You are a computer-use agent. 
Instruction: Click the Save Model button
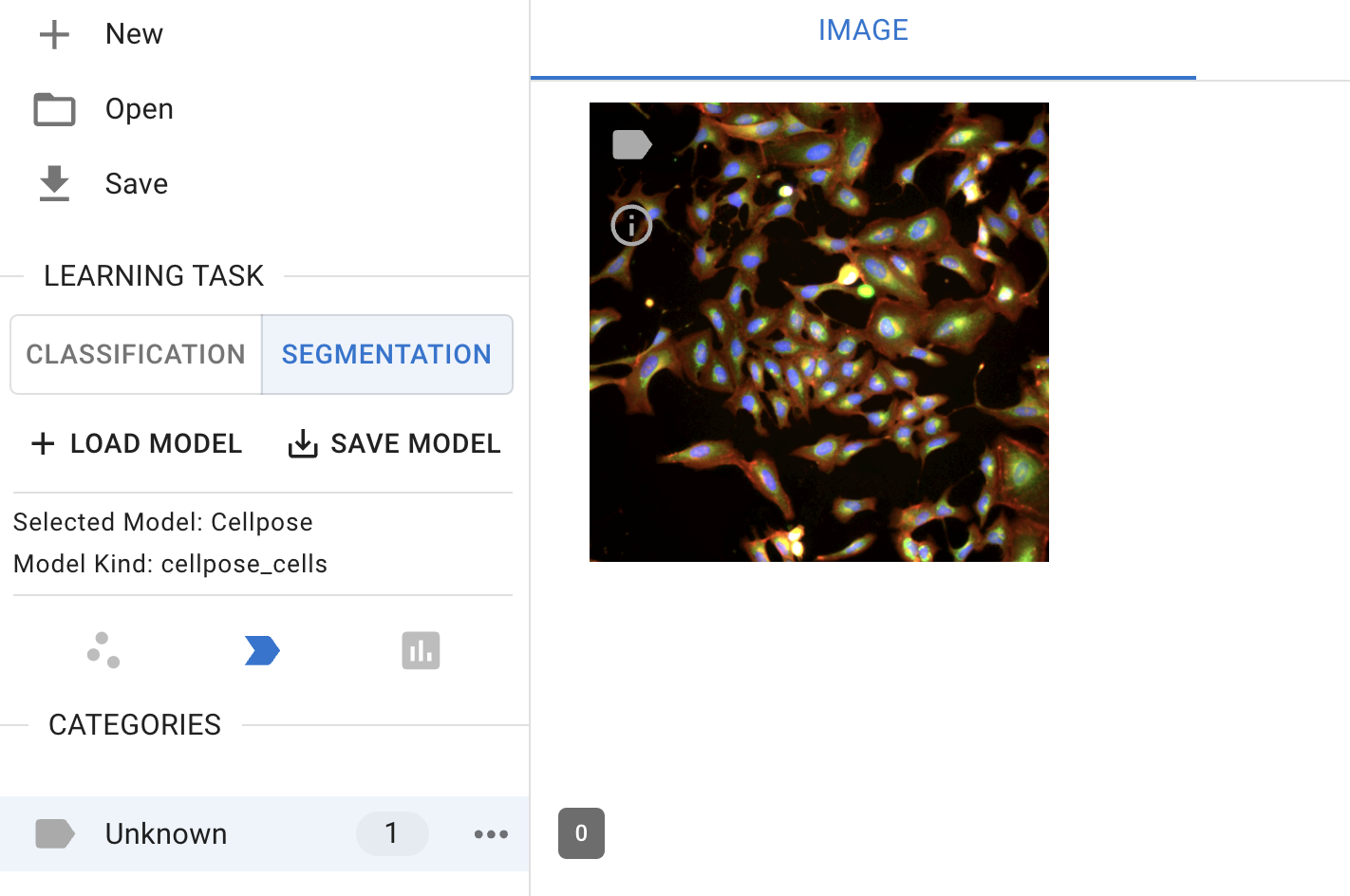click(x=394, y=443)
